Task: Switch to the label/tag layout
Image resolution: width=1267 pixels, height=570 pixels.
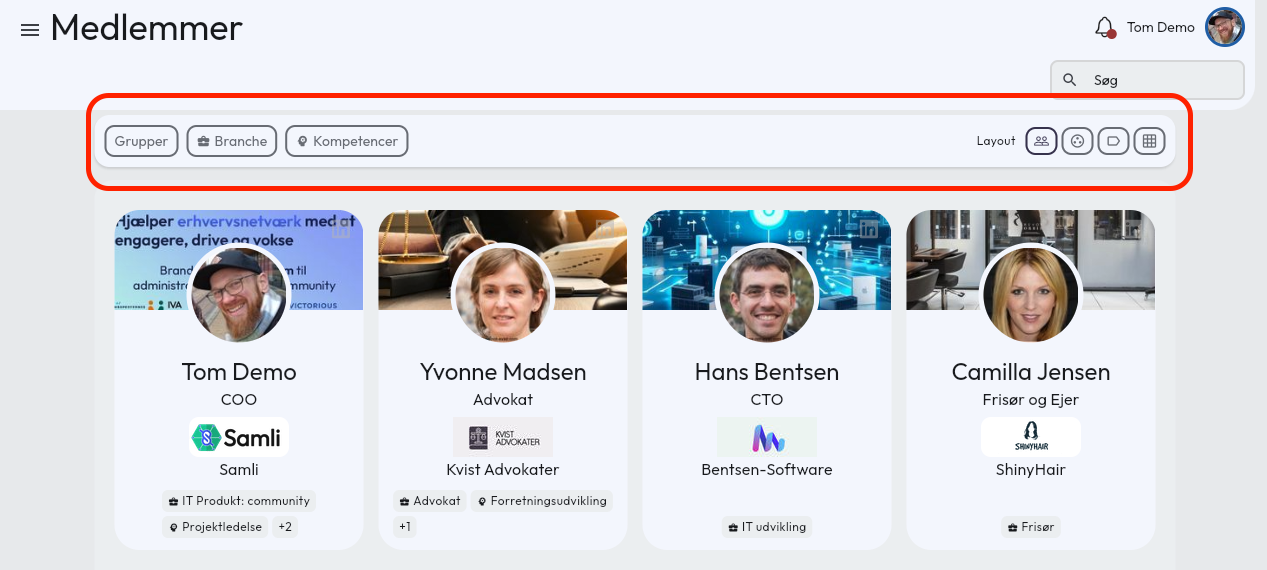Action: coord(1113,141)
